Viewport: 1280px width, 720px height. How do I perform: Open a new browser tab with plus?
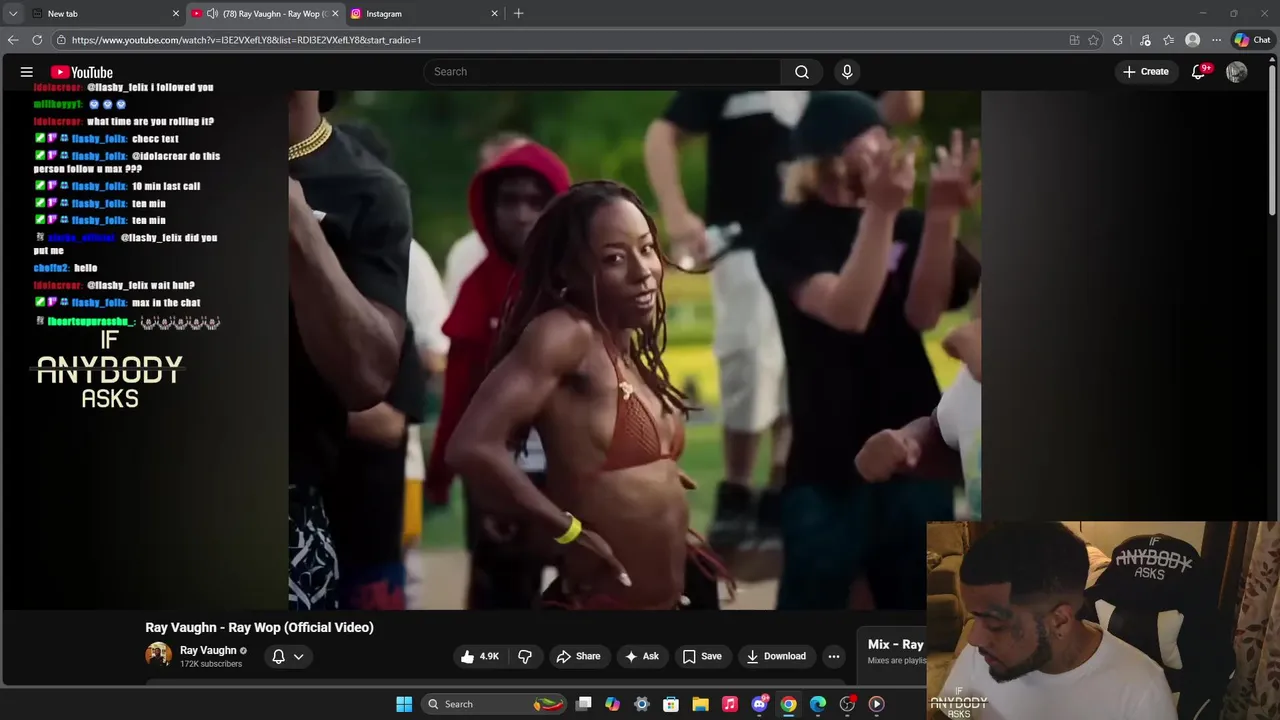[x=518, y=13]
